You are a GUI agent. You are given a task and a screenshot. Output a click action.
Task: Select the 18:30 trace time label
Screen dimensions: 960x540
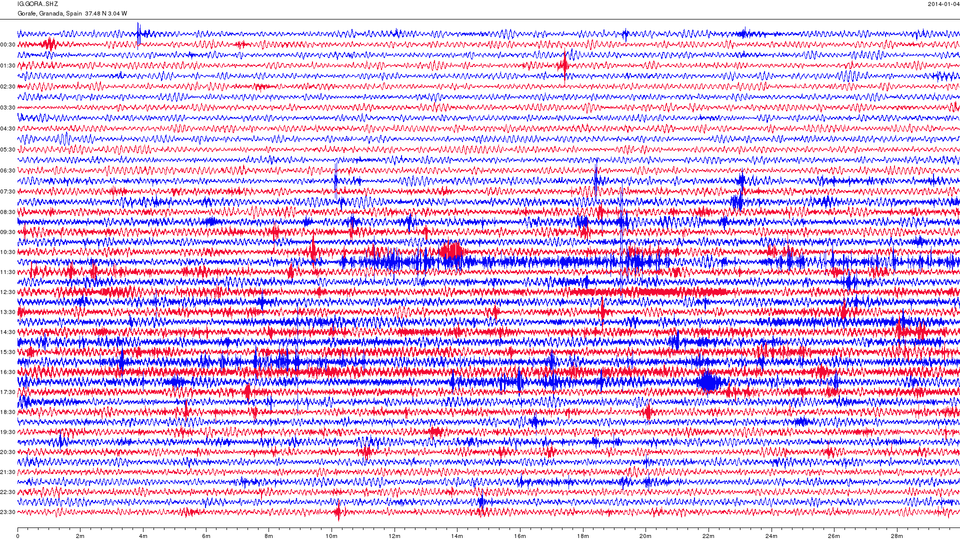tap(7, 412)
